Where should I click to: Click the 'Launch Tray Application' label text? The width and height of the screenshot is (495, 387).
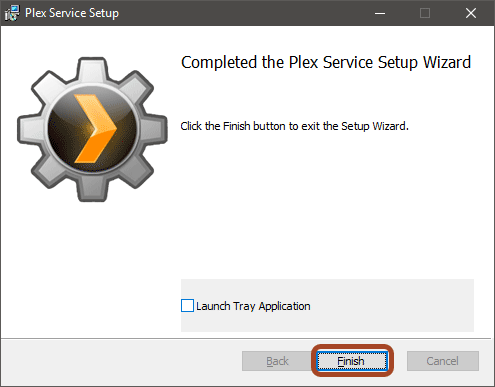253,306
